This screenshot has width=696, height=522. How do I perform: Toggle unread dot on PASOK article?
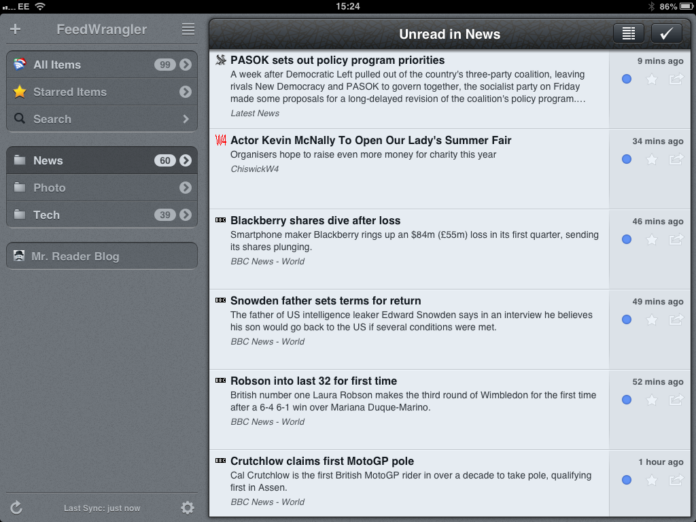[x=626, y=79]
